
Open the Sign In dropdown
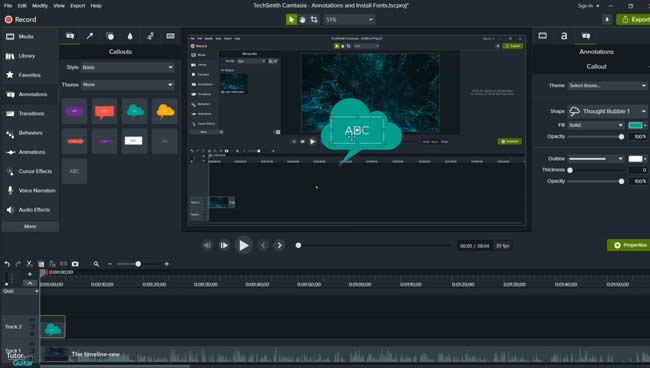pyautogui.click(x=588, y=6)
